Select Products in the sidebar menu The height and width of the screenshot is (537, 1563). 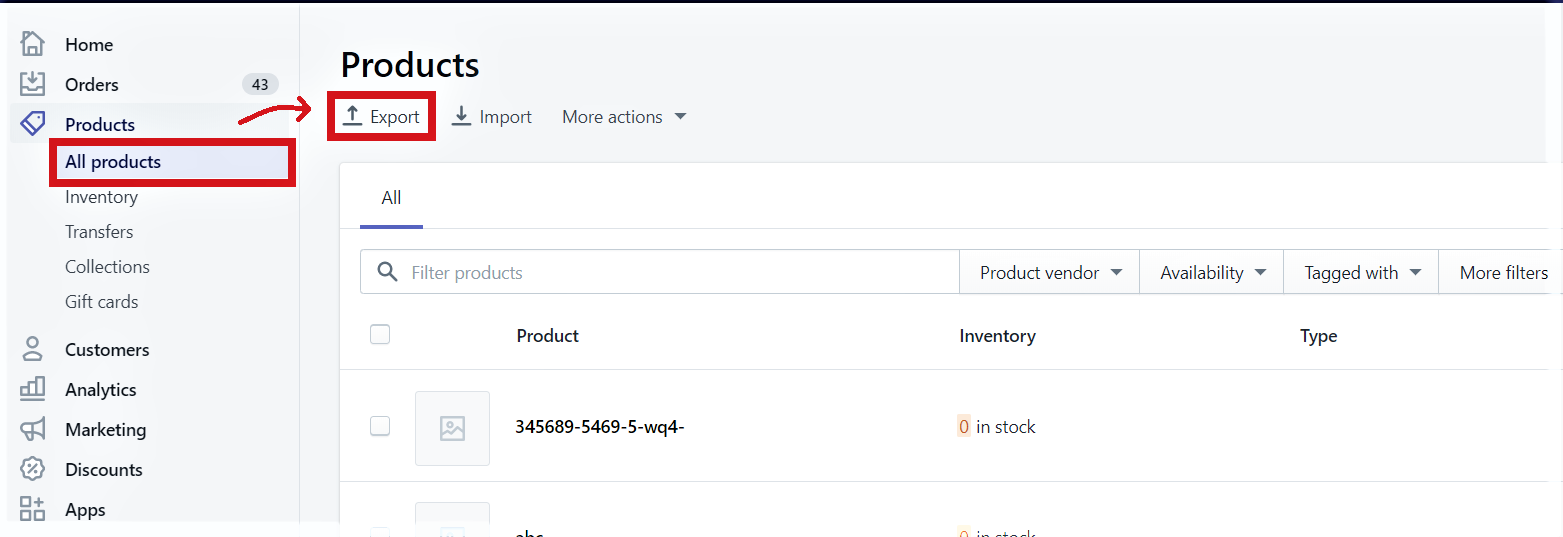[x=100, y=124]
